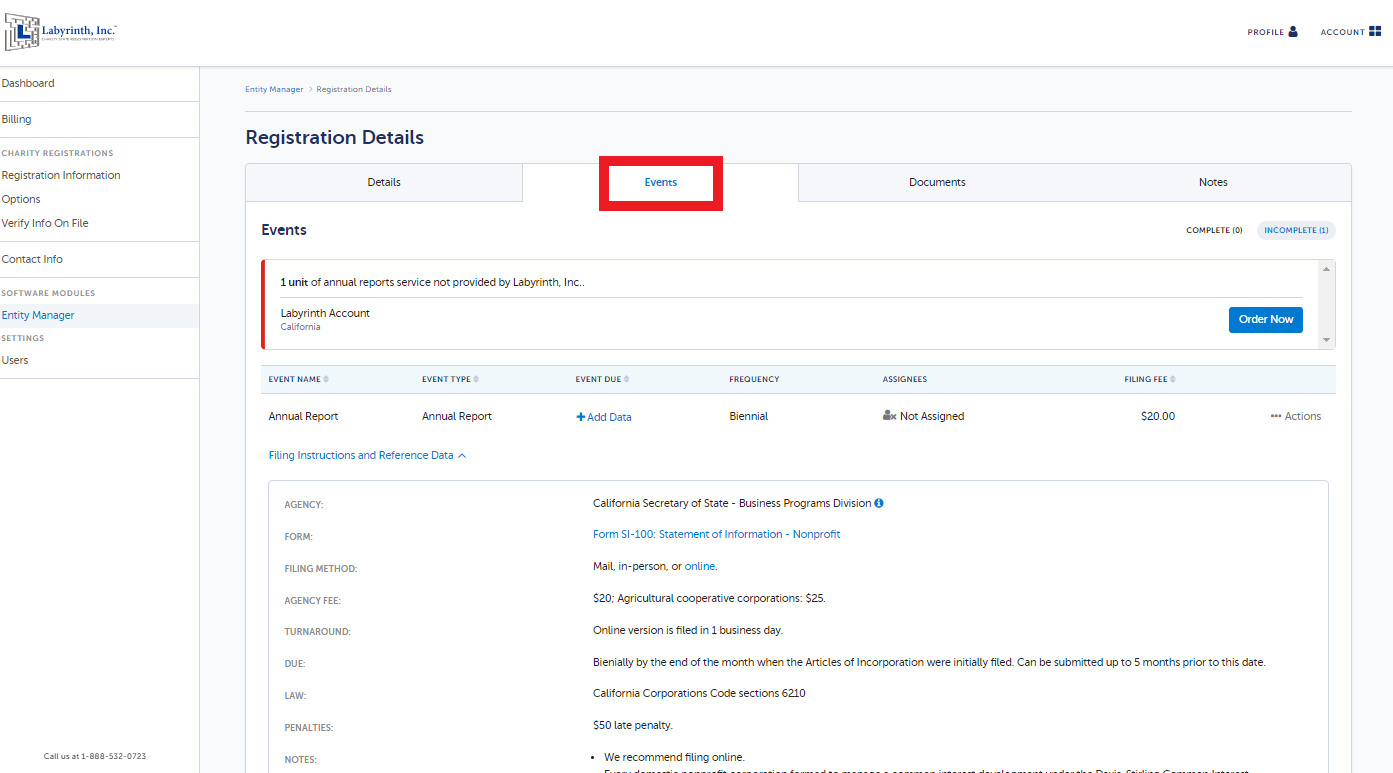Click Labyrinth Account in the notice

tap(325, 313)
